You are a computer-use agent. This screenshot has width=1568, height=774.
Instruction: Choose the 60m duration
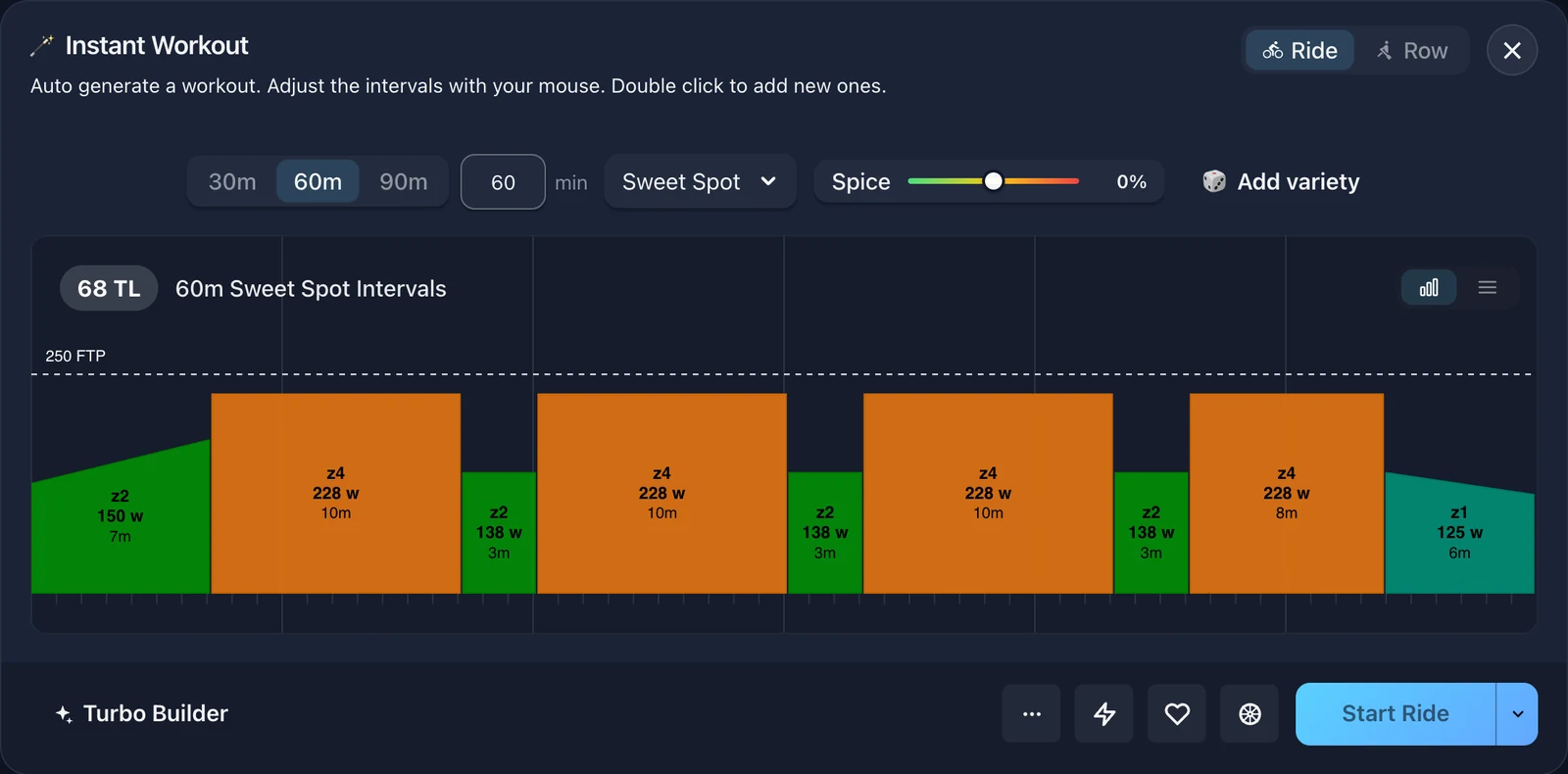click(x=318, y=181)
